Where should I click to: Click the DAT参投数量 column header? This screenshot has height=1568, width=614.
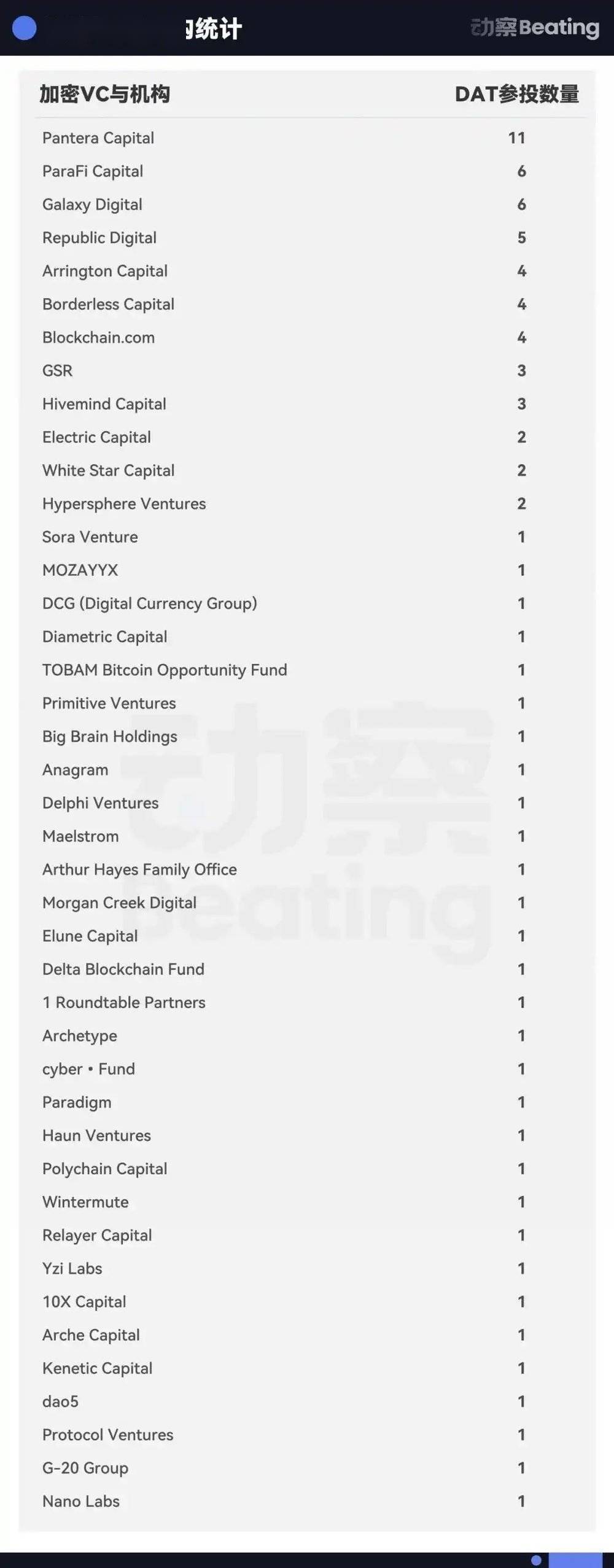tap(516, 94)
